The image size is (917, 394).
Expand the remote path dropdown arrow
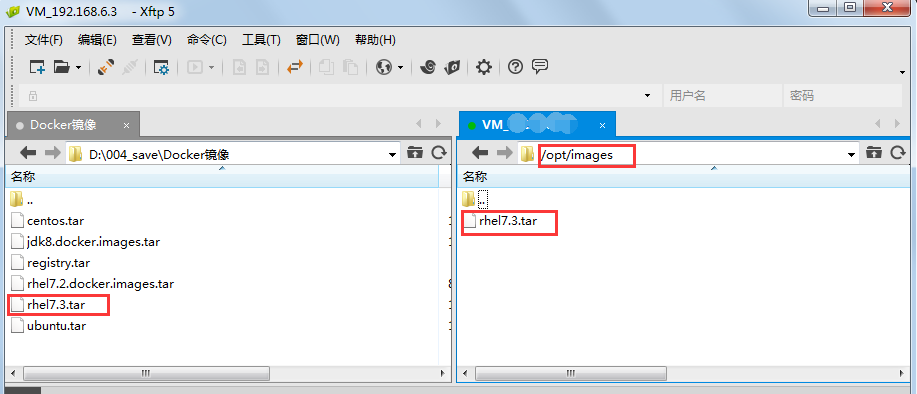tap(852, 155)
